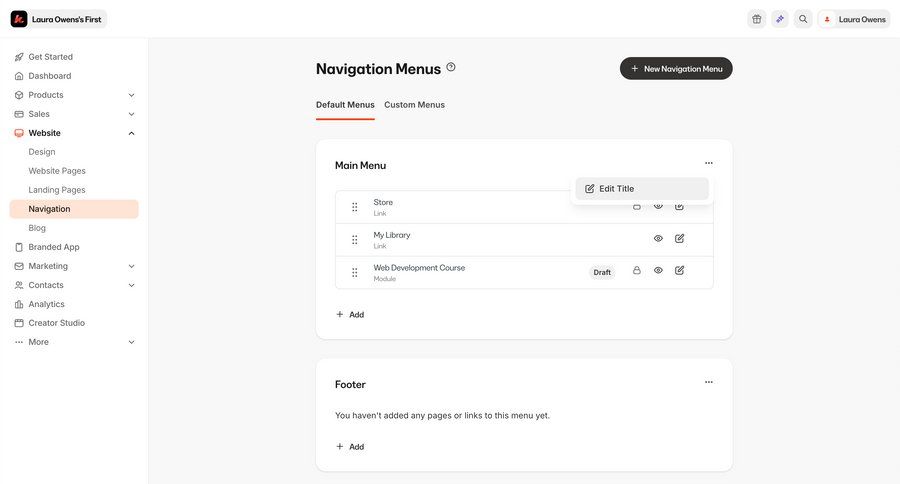Click the Web Development Course drag handle

[355, 273]
